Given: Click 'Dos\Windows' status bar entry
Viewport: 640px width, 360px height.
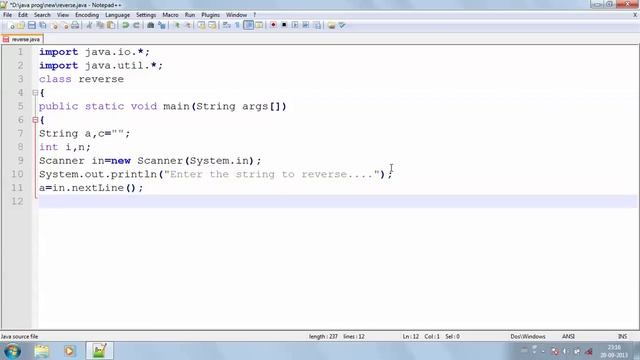Looking at the screenshot, I should coord(528,337).
